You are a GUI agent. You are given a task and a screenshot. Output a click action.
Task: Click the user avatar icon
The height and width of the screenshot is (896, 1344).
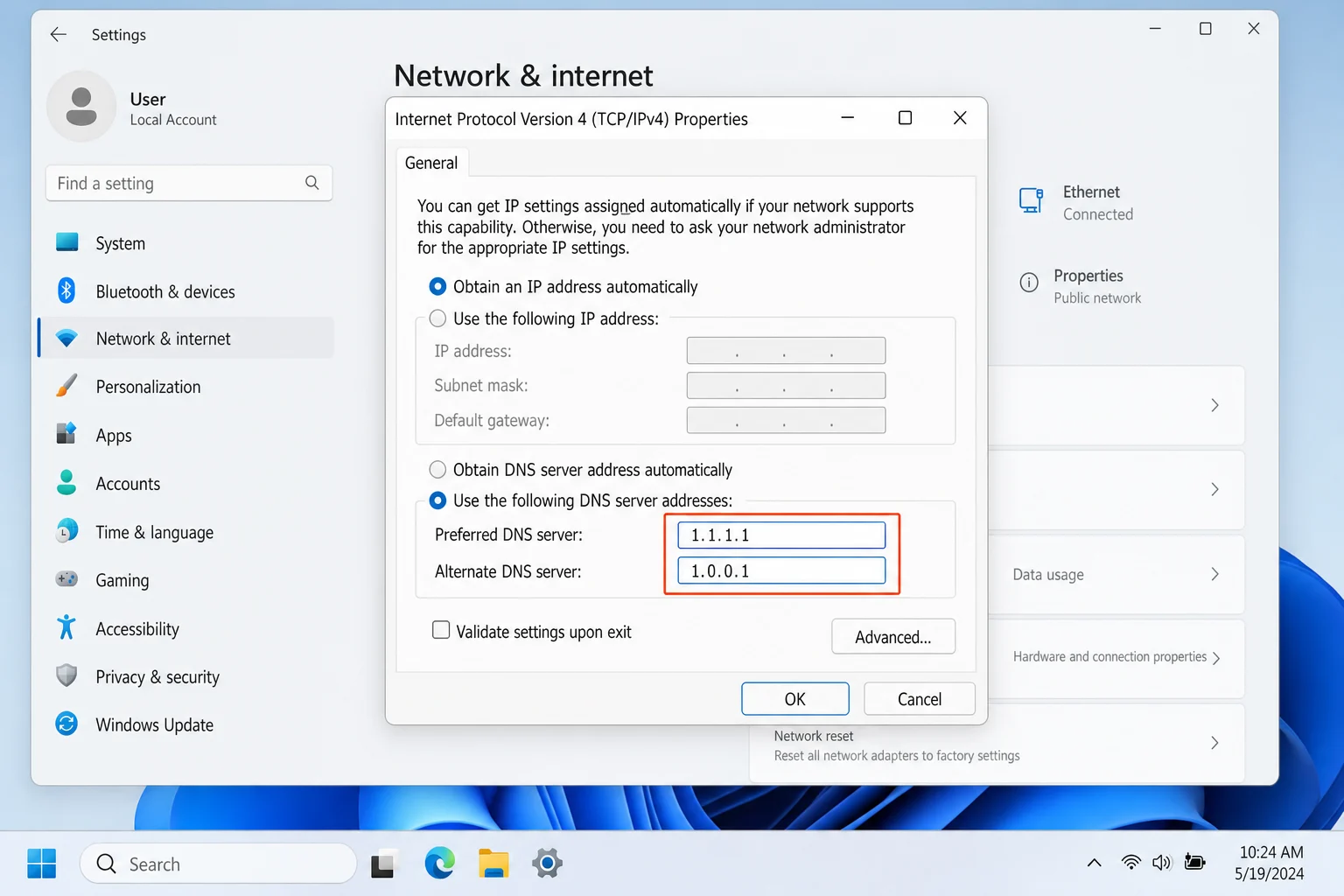[81, 107]
